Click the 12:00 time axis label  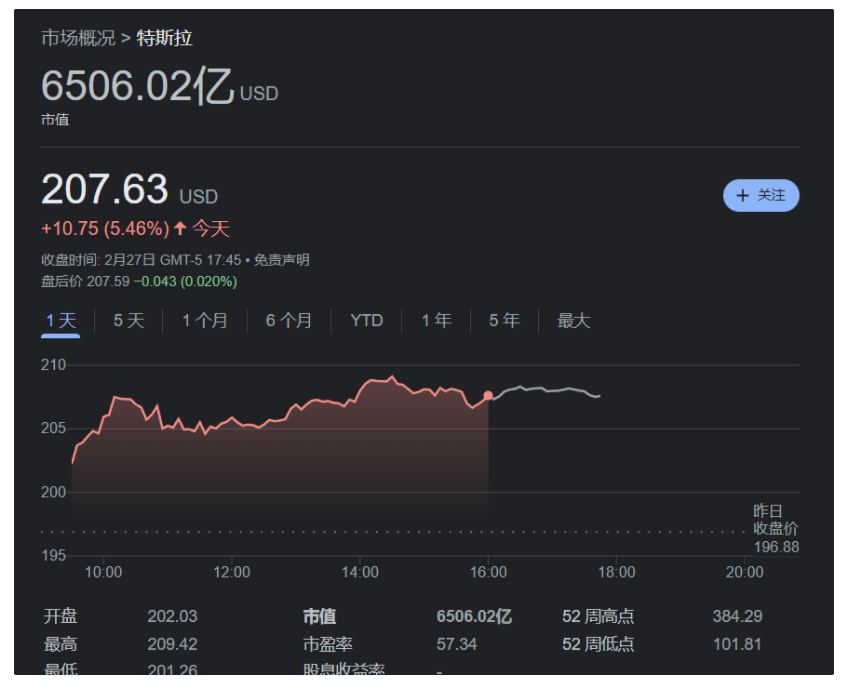pyautogui.click(x=232, y=572)
